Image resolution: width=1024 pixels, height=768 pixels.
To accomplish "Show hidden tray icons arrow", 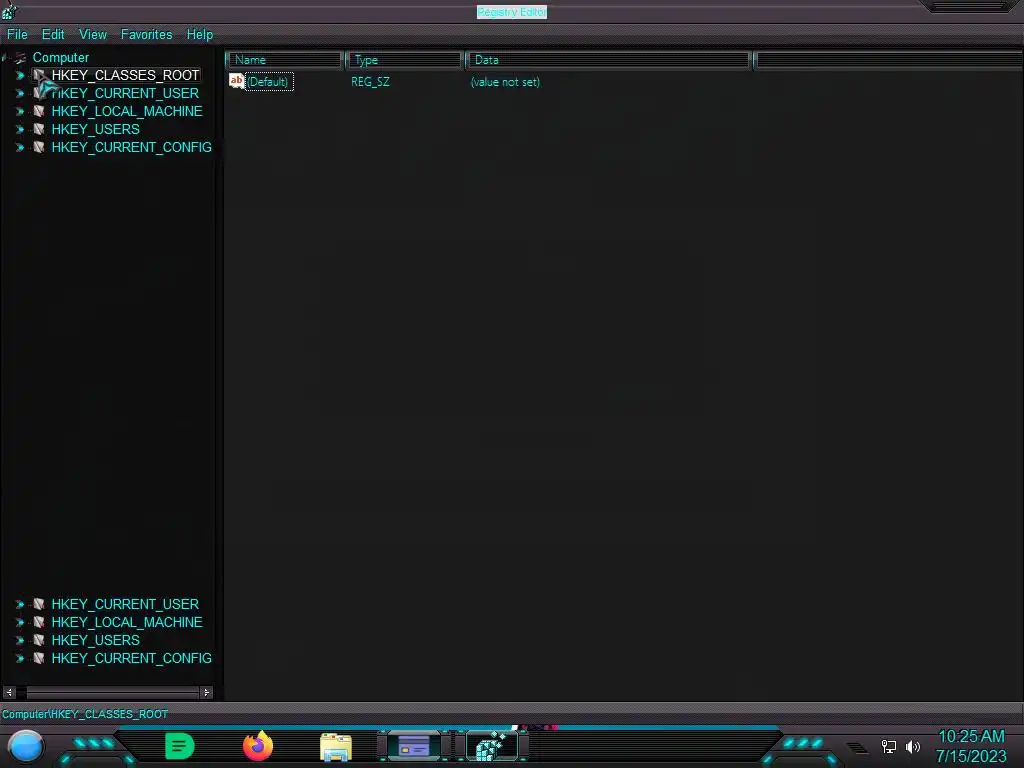I will tap(857, 748).
